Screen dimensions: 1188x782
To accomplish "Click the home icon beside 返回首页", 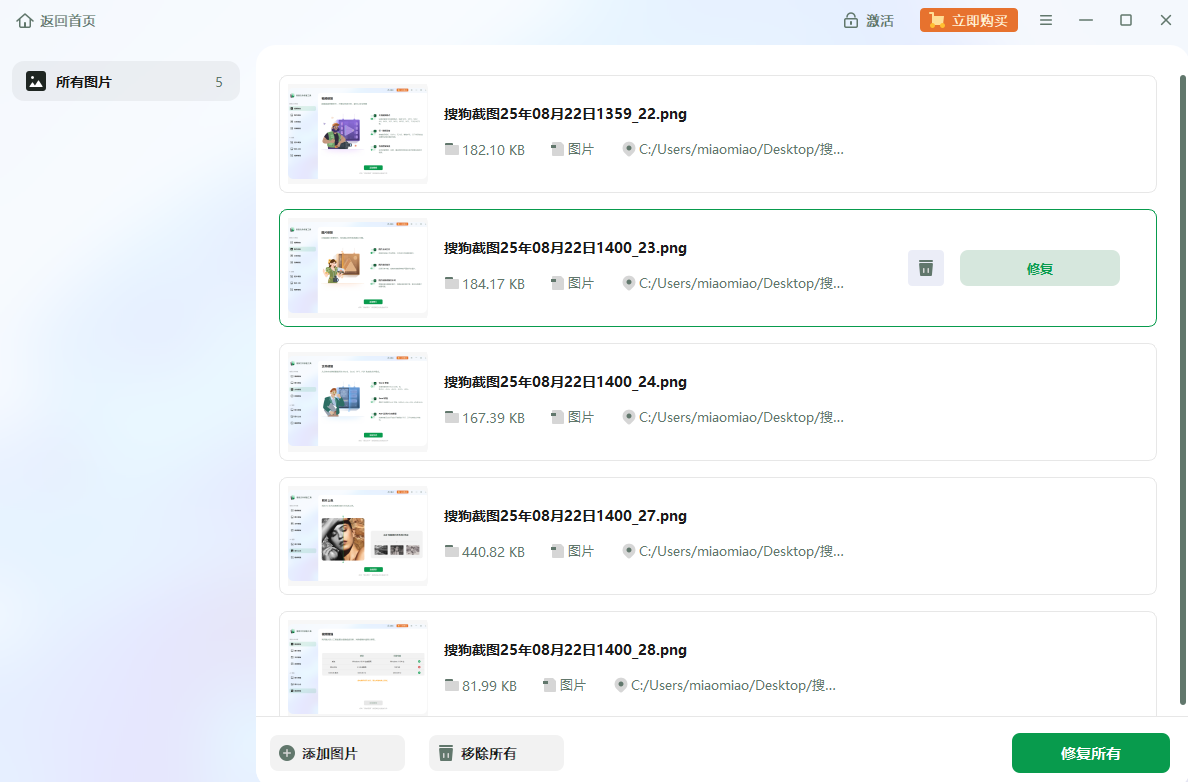I will click(x=25, y=21).
